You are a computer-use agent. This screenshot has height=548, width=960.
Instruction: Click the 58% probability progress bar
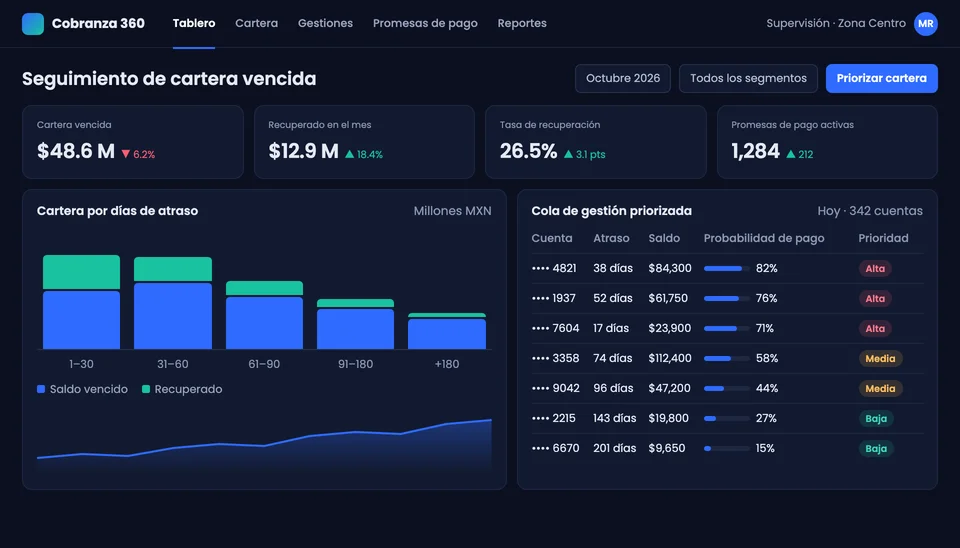click(727, 358)
